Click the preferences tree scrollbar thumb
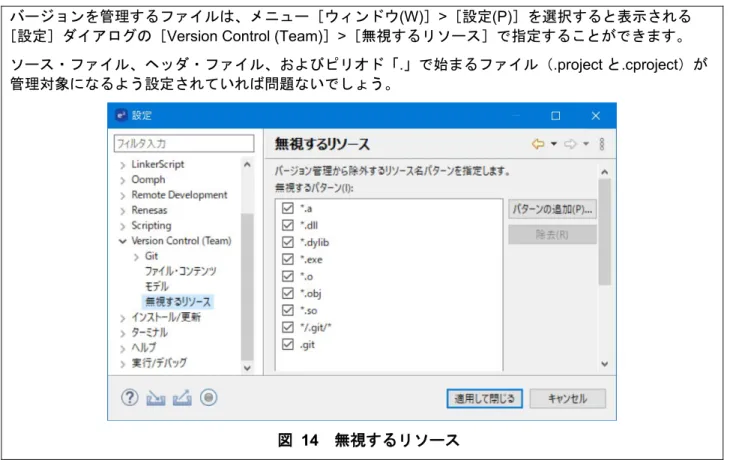The height and width of the screenshot is (460, 730). (247, 286)
